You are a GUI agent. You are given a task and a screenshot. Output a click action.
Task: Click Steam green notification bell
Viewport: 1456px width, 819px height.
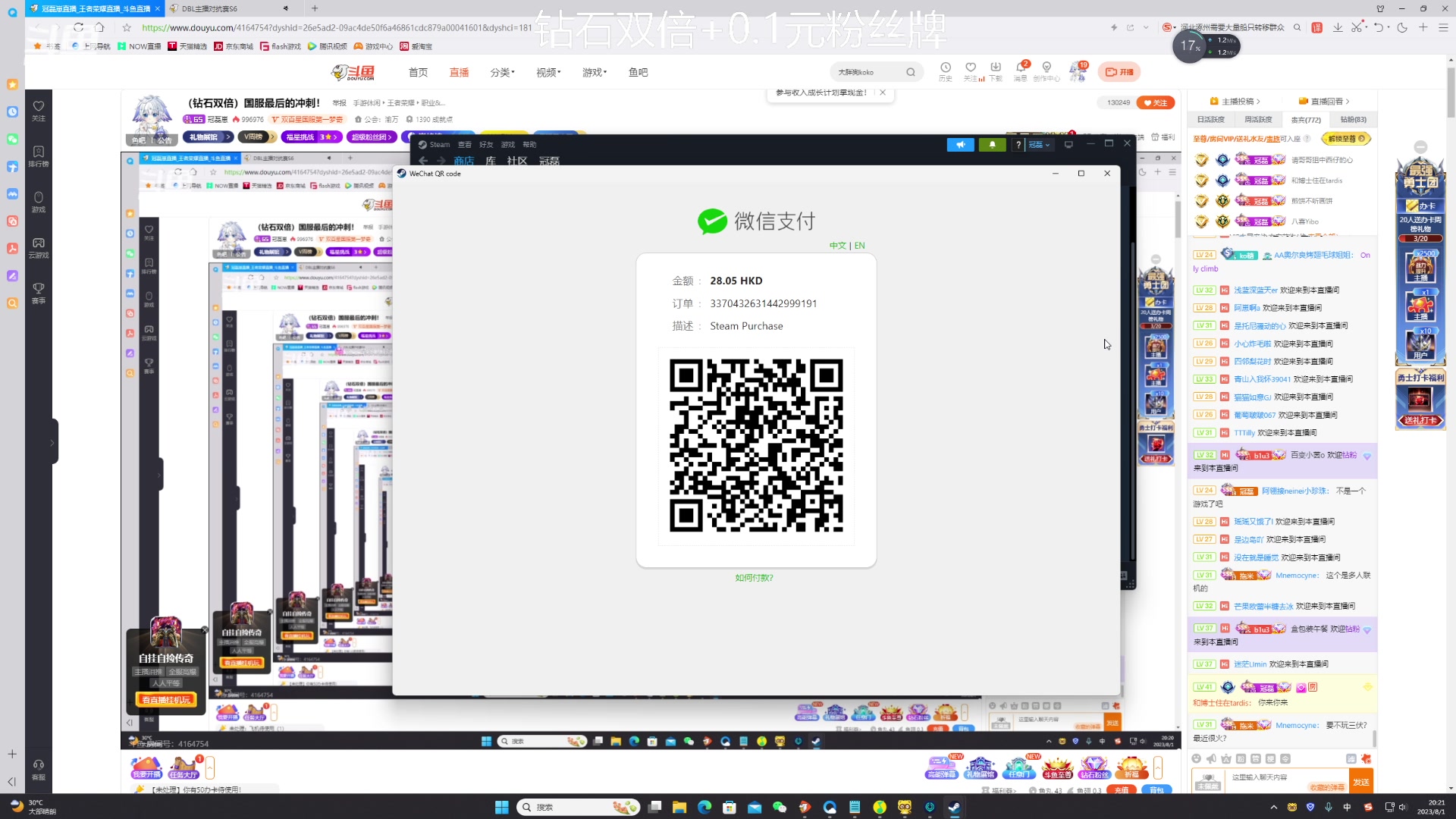click(x=992, y=144)
